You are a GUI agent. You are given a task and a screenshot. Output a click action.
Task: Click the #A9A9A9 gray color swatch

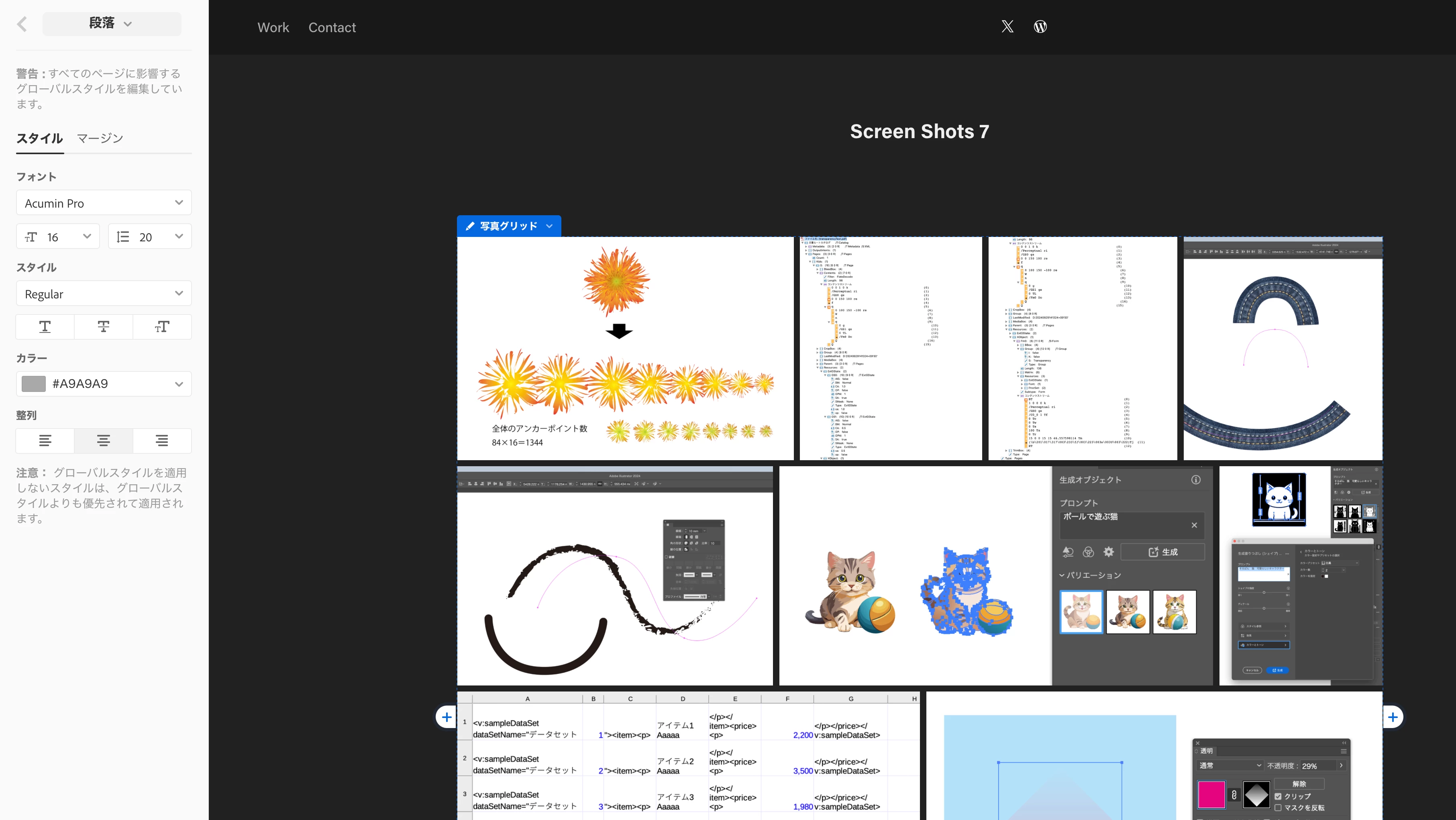point(33,384)
